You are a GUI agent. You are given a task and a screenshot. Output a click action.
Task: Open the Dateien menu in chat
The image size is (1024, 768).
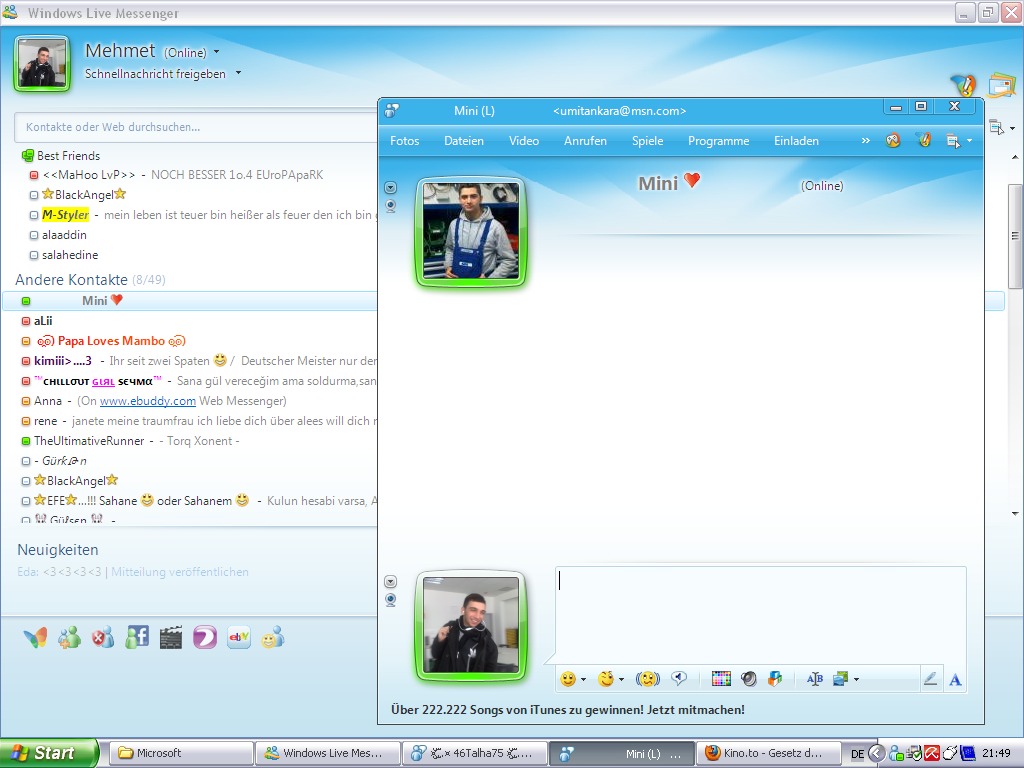(464, 140)
